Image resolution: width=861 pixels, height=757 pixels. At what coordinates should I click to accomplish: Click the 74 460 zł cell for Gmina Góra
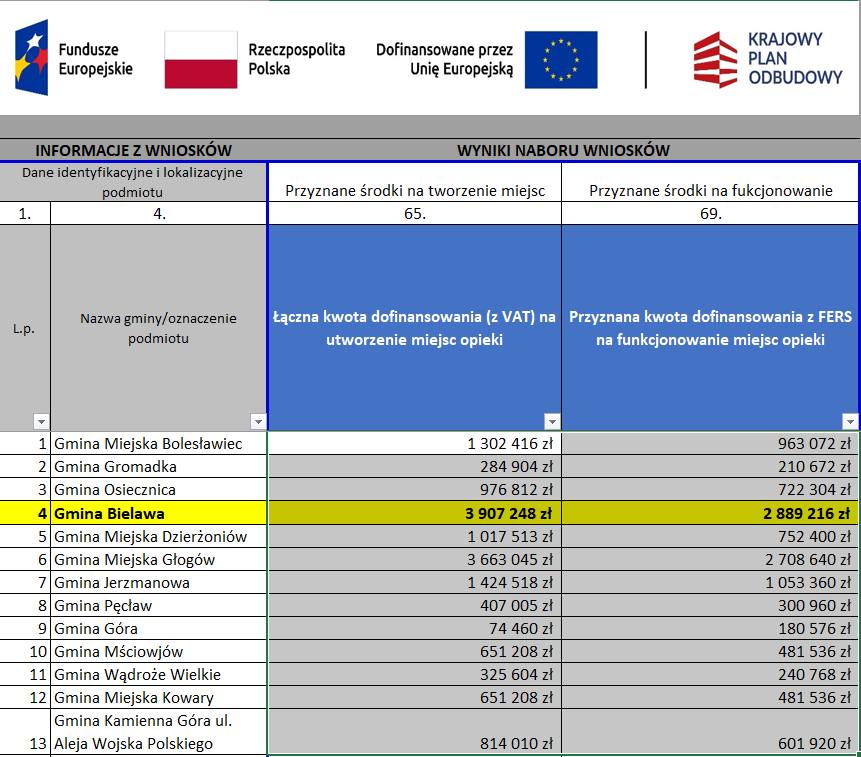(414, 629)
